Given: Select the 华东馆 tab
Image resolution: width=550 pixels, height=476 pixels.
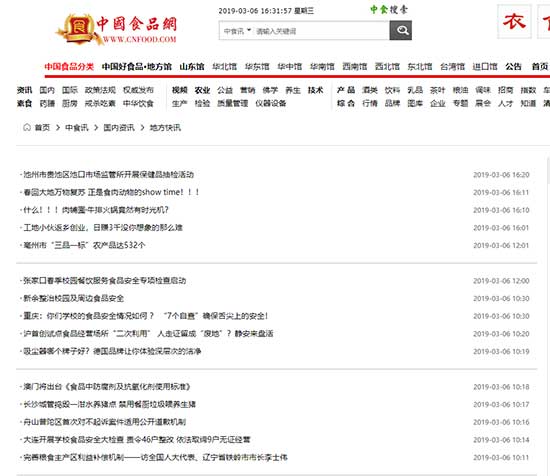Looking at the screenshot, I should point(257,67).
